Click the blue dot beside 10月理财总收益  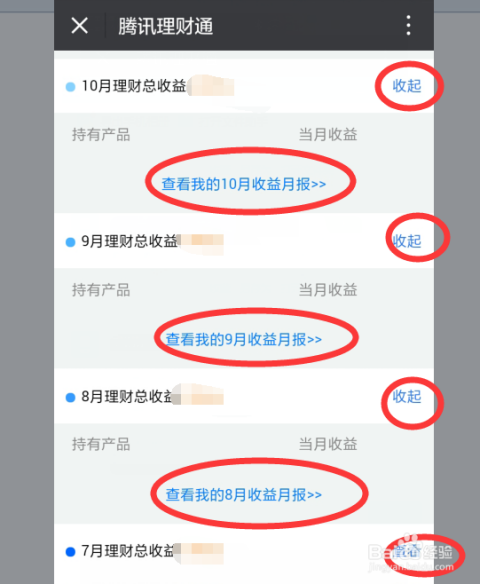pyautogui.click(x=70, y=87)
